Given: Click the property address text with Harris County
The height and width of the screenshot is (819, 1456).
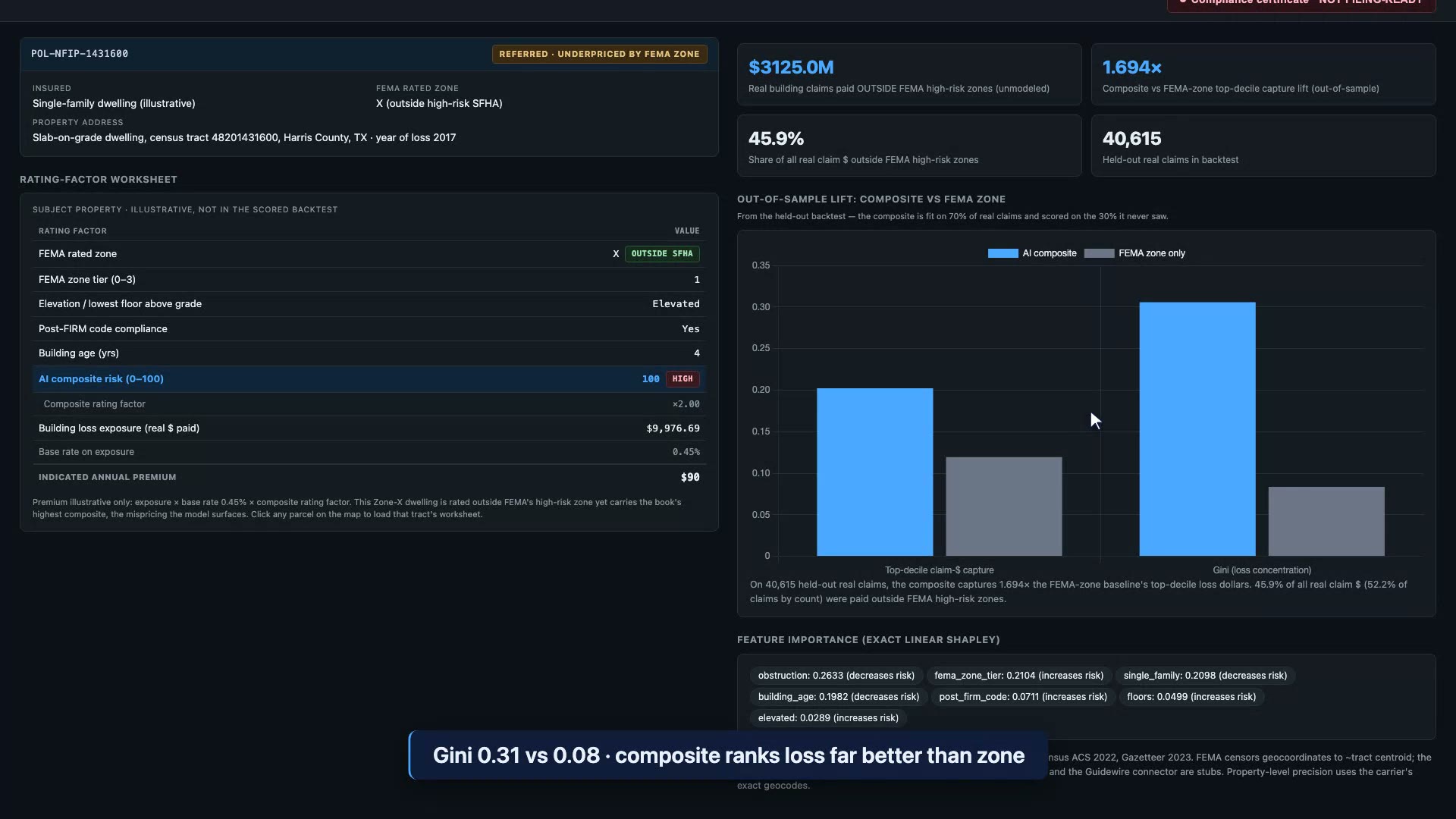Looking at the screenshot, I should 244,138.
